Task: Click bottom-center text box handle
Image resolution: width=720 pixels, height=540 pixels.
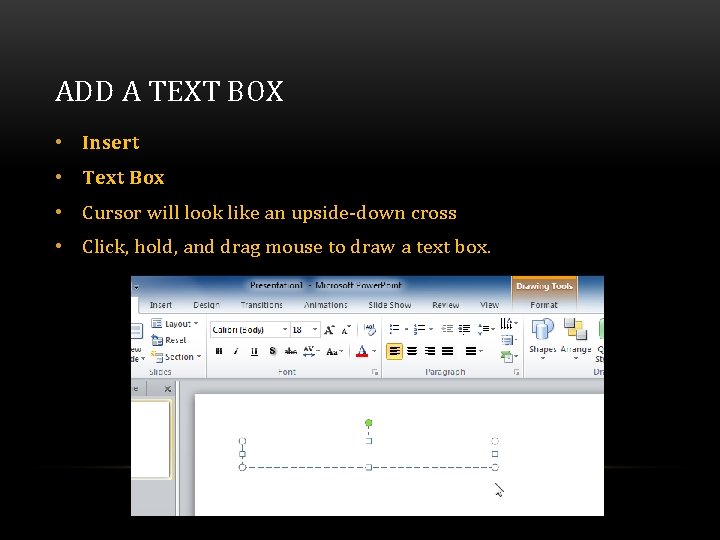Action: (368, 467)
